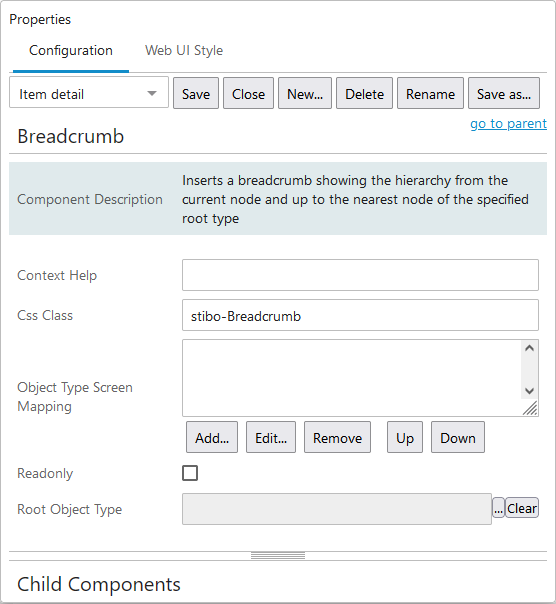This screenshot has height=604, width=556.
Task: Clear the Root Object Type field
Action: coord(522,508)
